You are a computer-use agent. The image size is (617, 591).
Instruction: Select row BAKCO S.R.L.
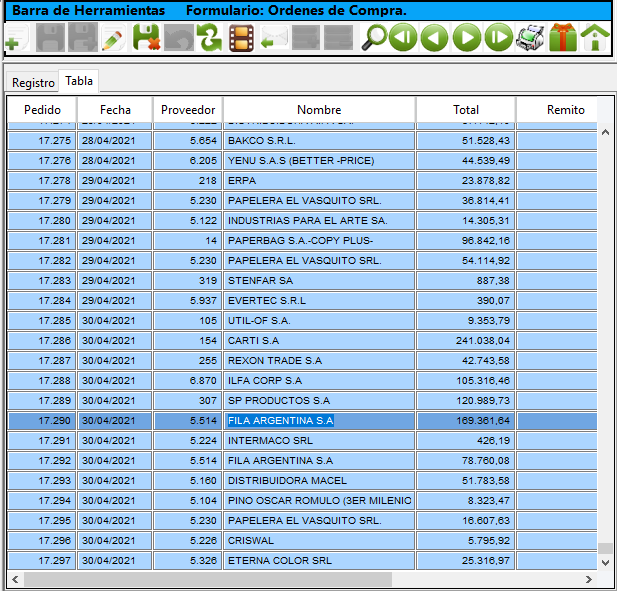coord(302,141)
